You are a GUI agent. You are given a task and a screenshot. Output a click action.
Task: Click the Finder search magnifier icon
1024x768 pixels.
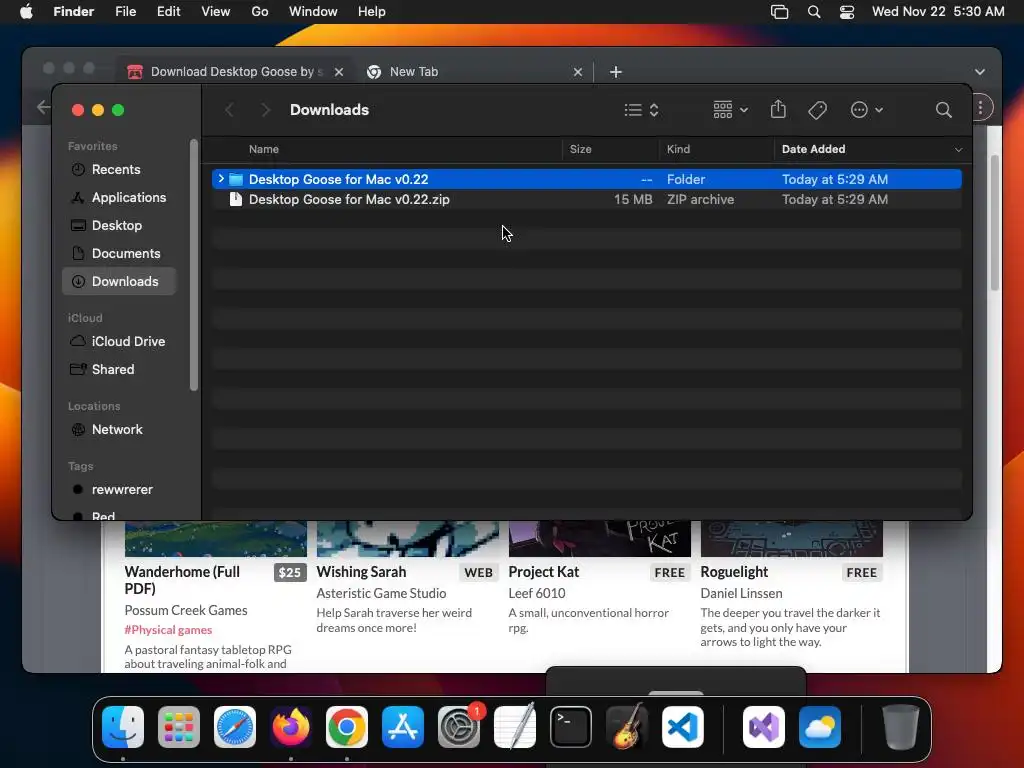pyautogui.click(x=943, y=110)
